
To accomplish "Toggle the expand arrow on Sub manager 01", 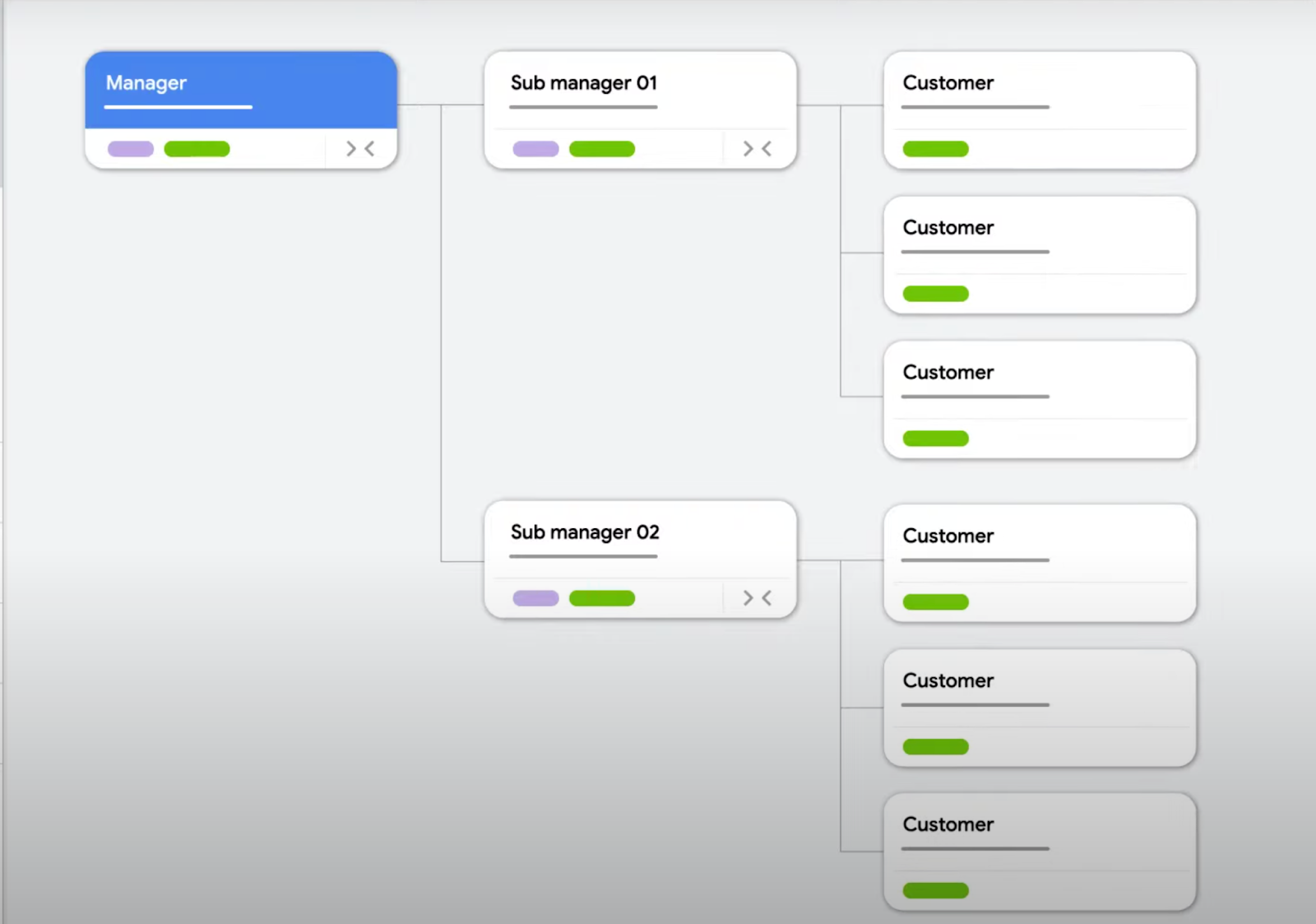I will (747, 149).
